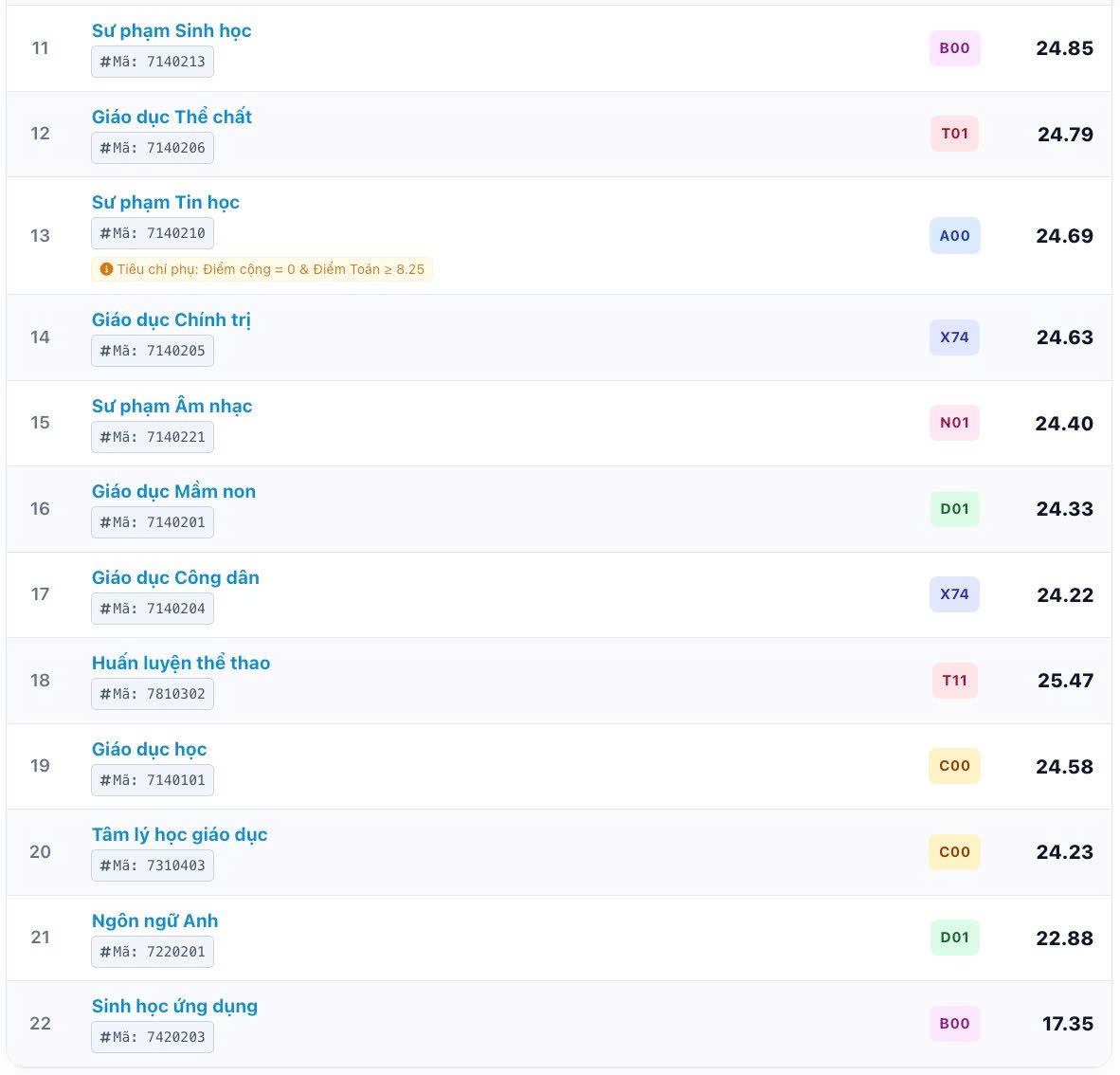Image resolution: width=1120 pixels, height=1075 pixels.
Task: Select the T01 subject group badge
Action: click(954, 134)
